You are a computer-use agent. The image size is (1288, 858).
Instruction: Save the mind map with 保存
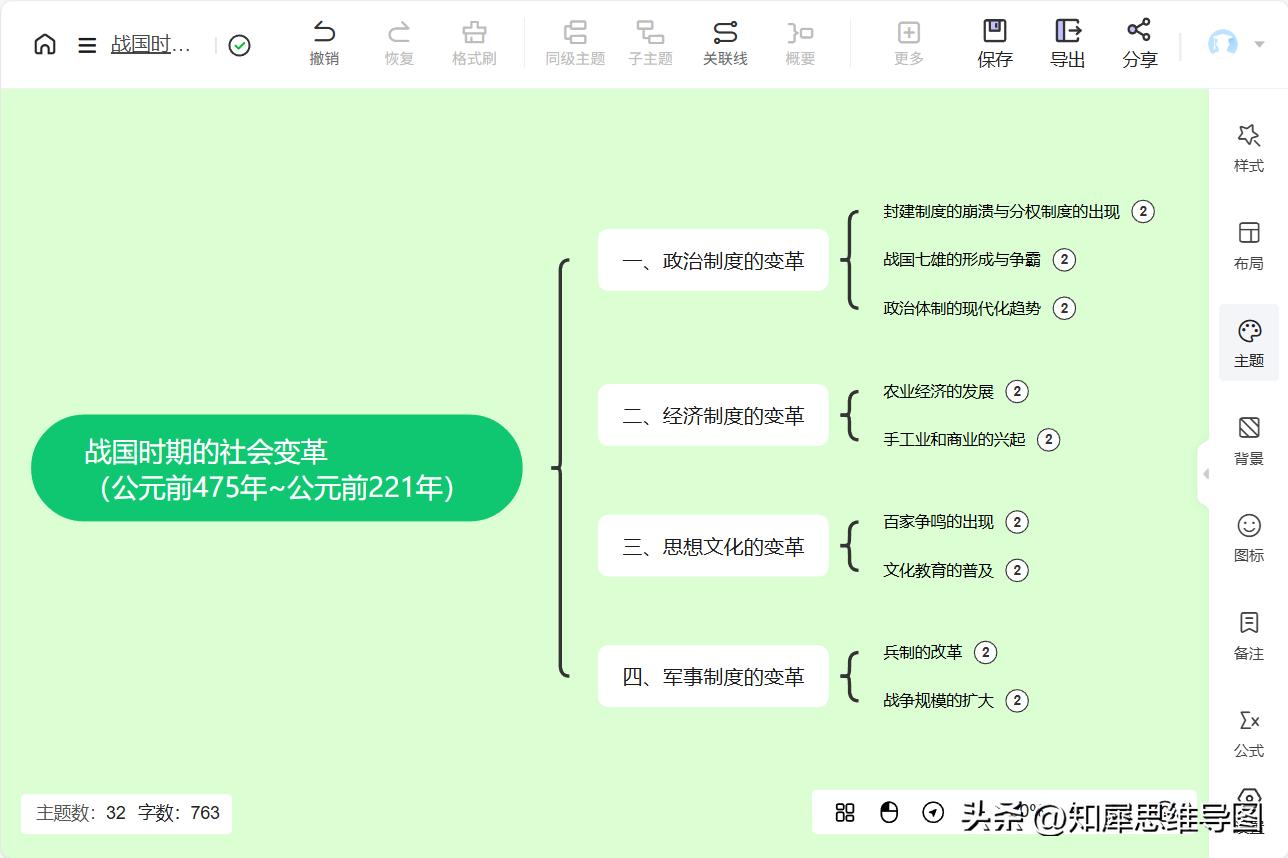pyautogui.click(x=994, y=44)
